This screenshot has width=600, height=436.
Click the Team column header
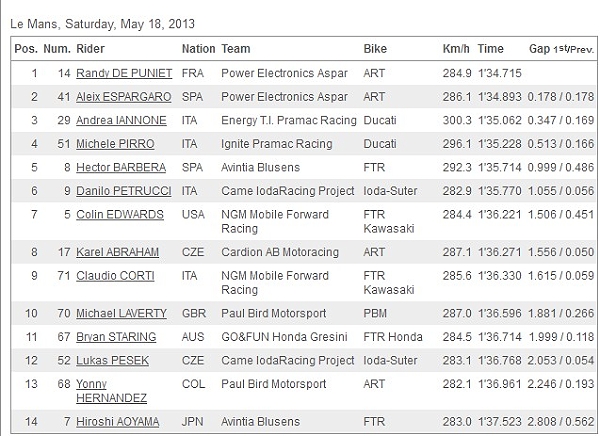click(236, 49)
